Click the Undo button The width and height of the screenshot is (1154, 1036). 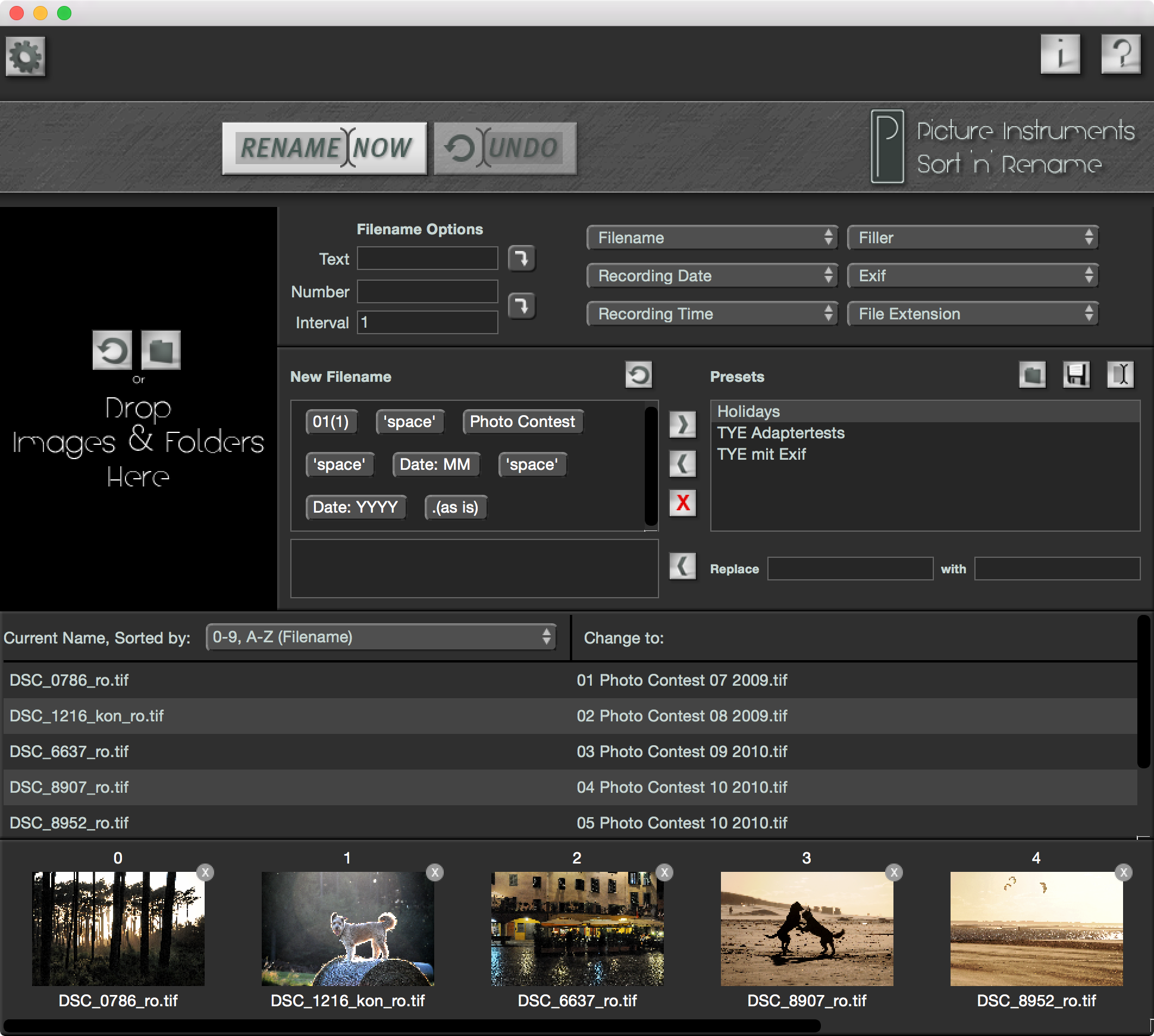(x=505, y=148)
